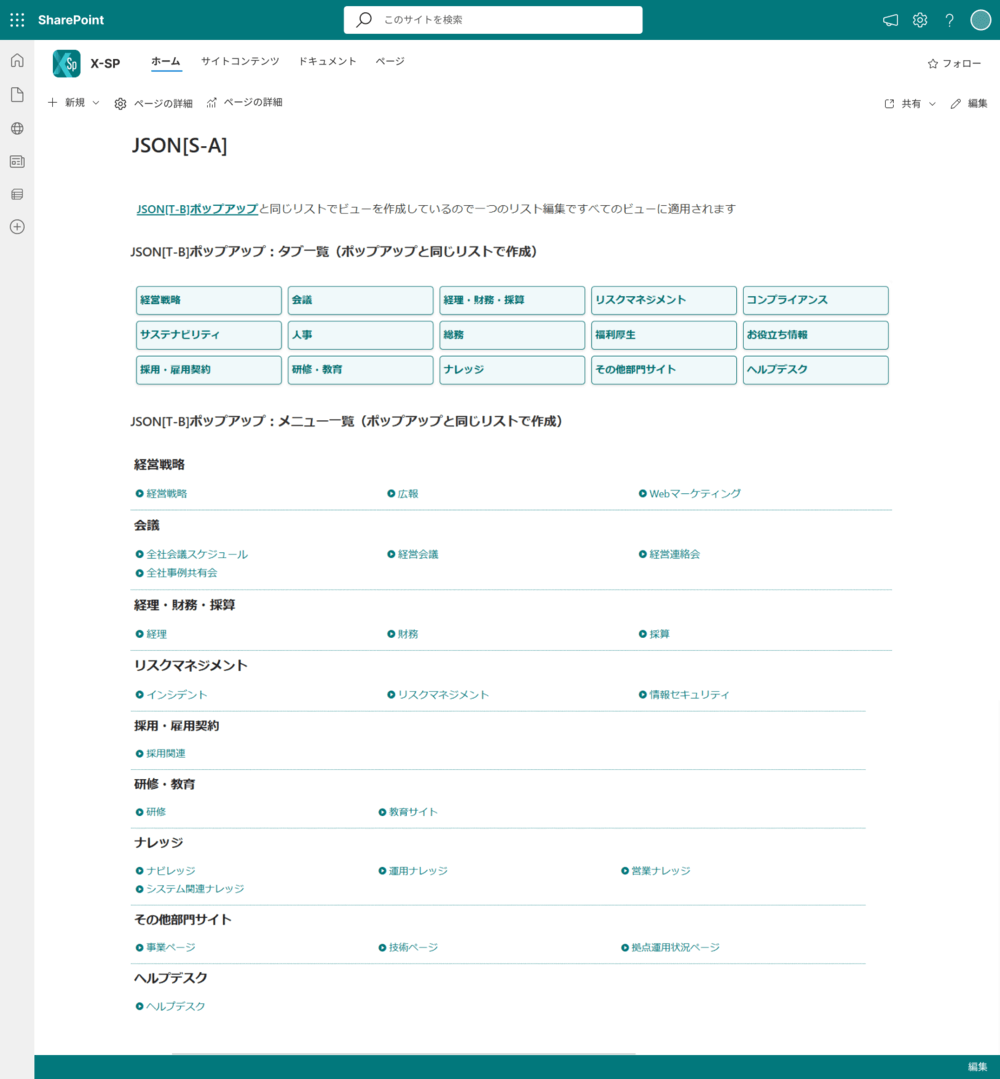Click the share icon next to 共有

[889, 103]
